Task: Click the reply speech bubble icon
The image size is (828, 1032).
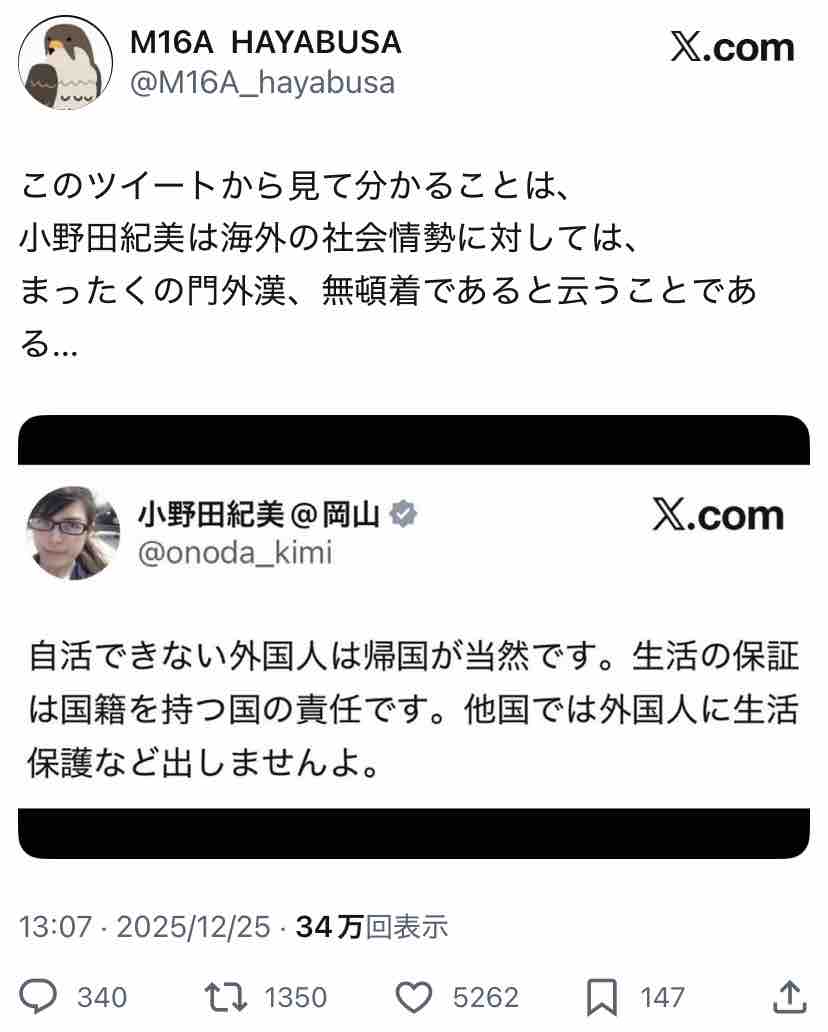Action: (38, 996)
